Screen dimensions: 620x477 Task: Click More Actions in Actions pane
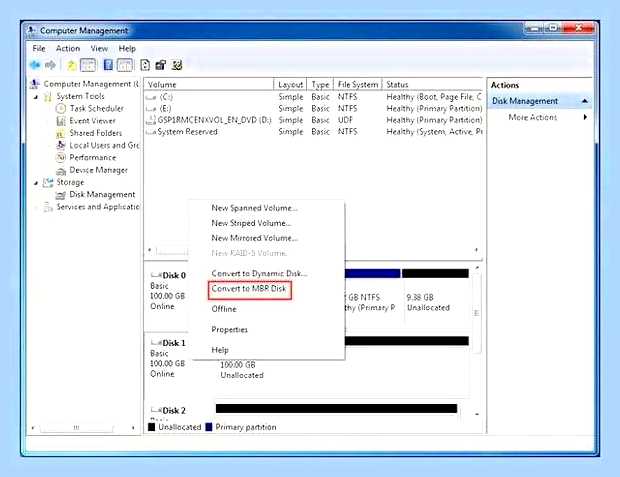[532, 117]
